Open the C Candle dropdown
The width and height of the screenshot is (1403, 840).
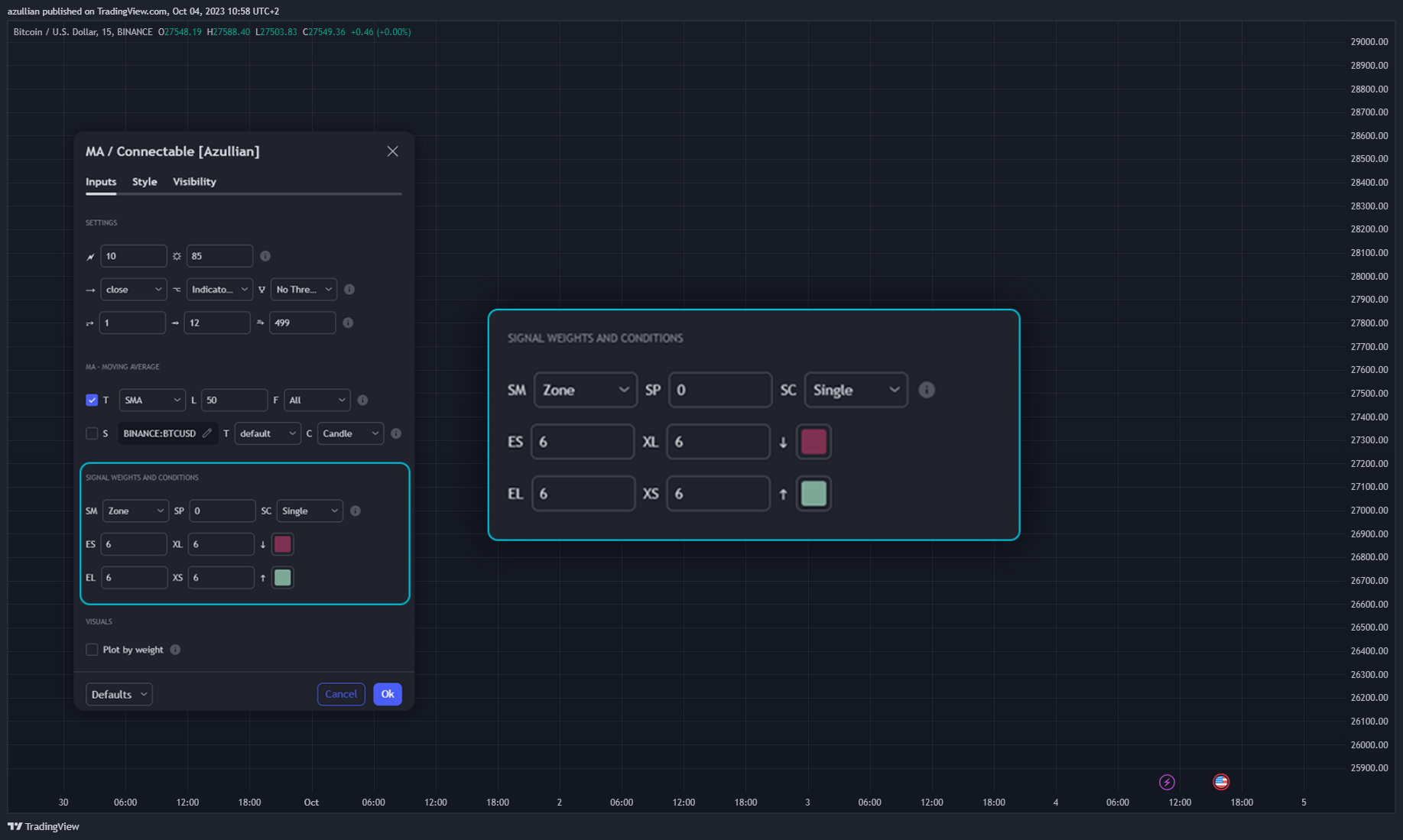[350, 433]
